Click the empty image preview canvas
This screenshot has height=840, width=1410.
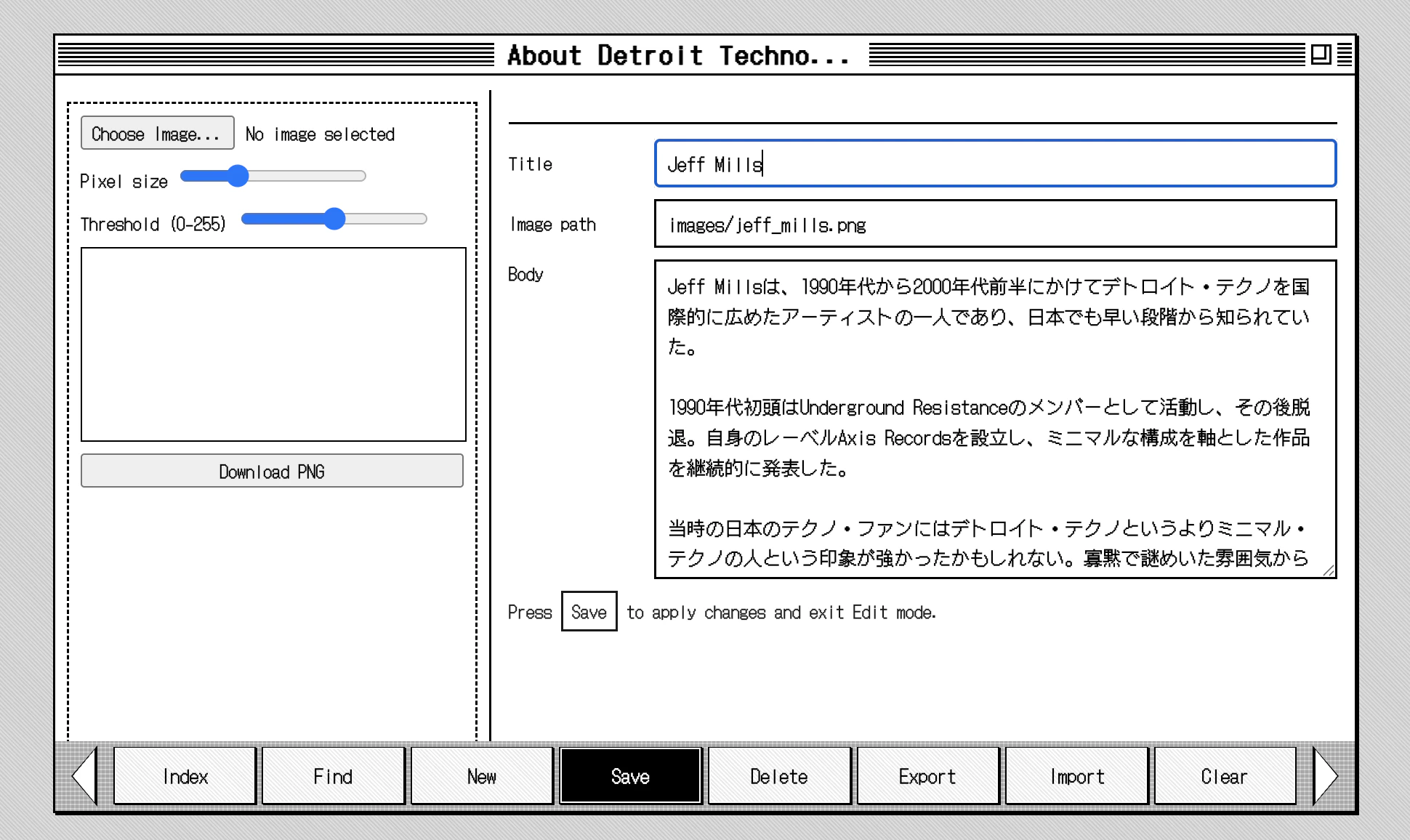click(x=273, y=344)
